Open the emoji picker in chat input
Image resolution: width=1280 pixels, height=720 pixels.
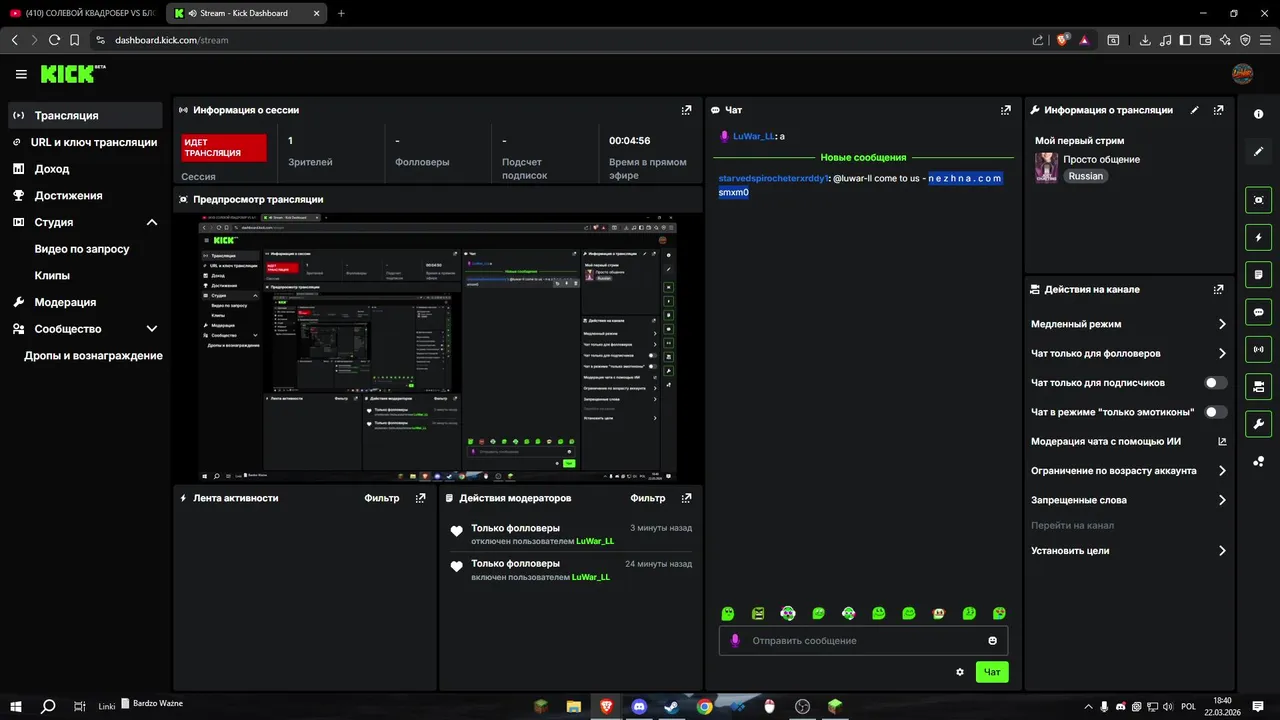tap(992, 641)
